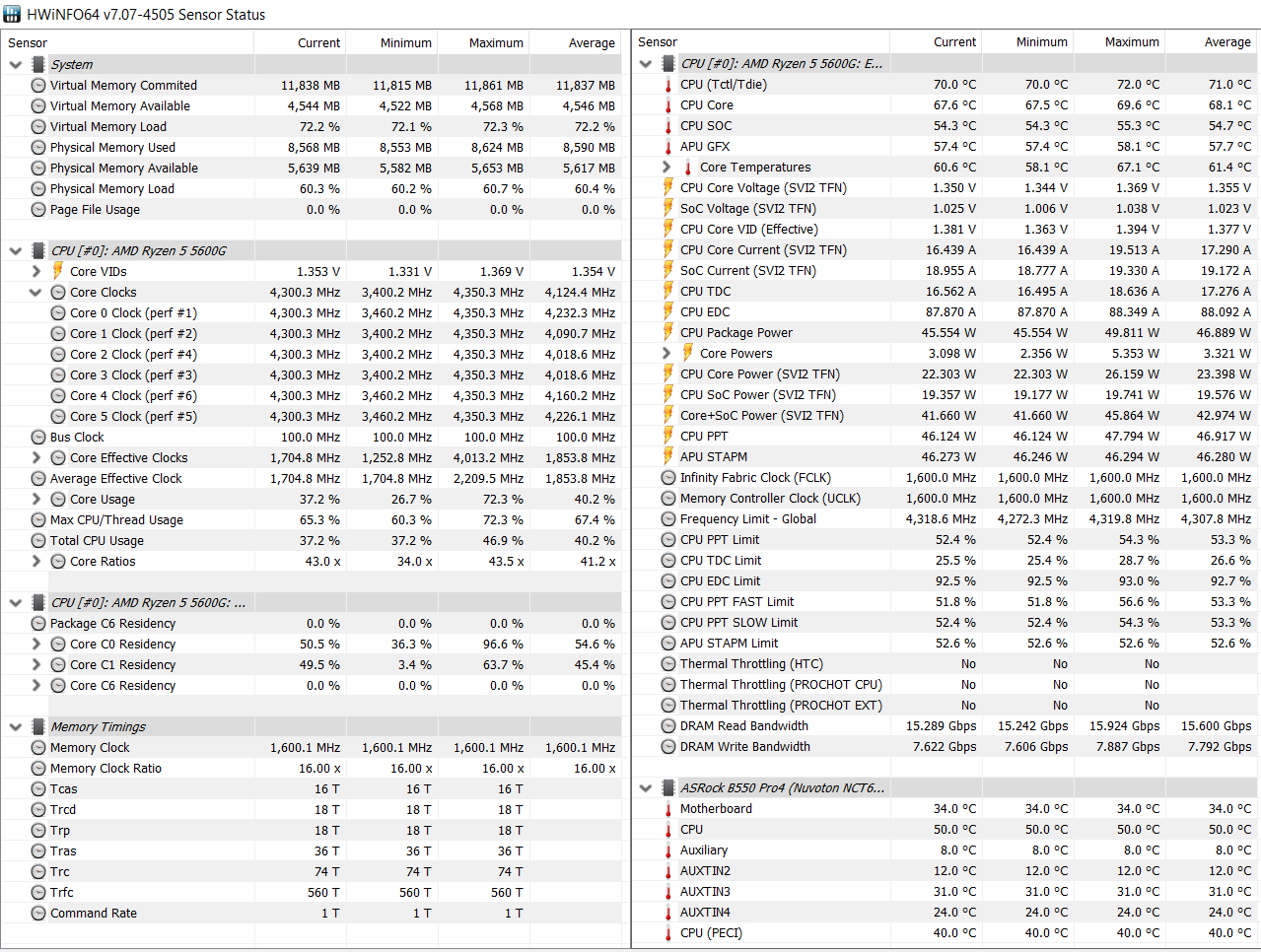This screenshot has height=952, width=1261.
Task: Click the clock icon for Core 3 Clock
Action: pyautogui.click(x=58, y=374)
